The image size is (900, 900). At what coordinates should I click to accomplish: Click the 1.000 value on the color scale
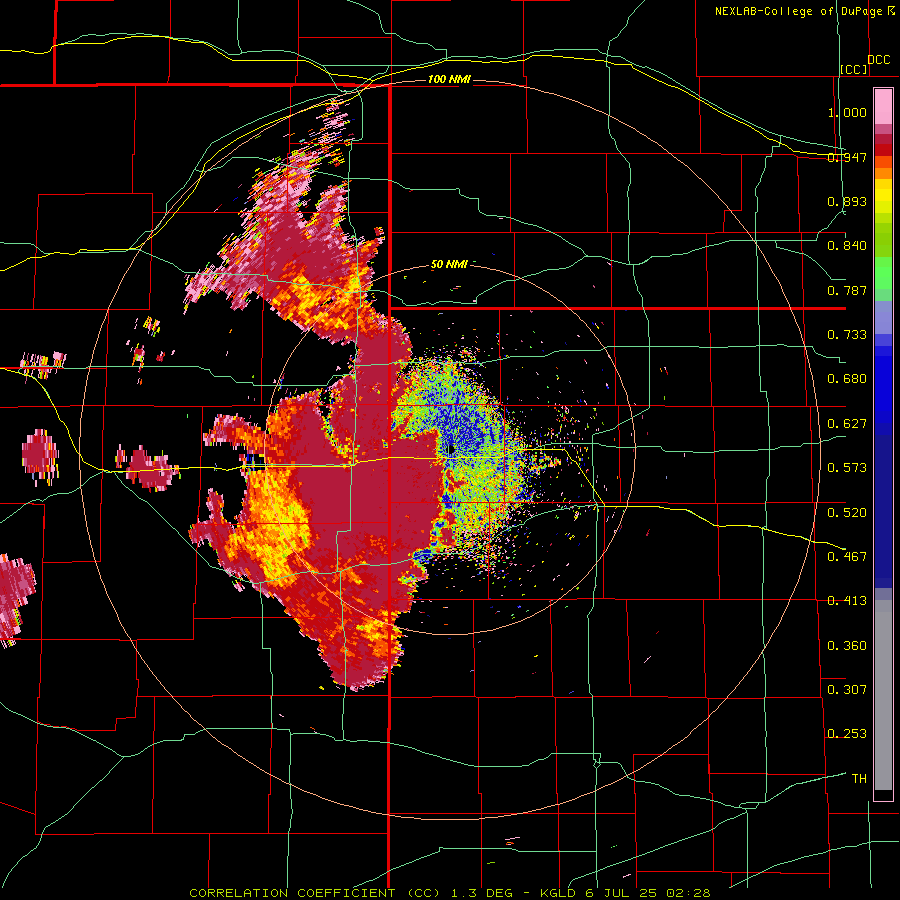847,112
